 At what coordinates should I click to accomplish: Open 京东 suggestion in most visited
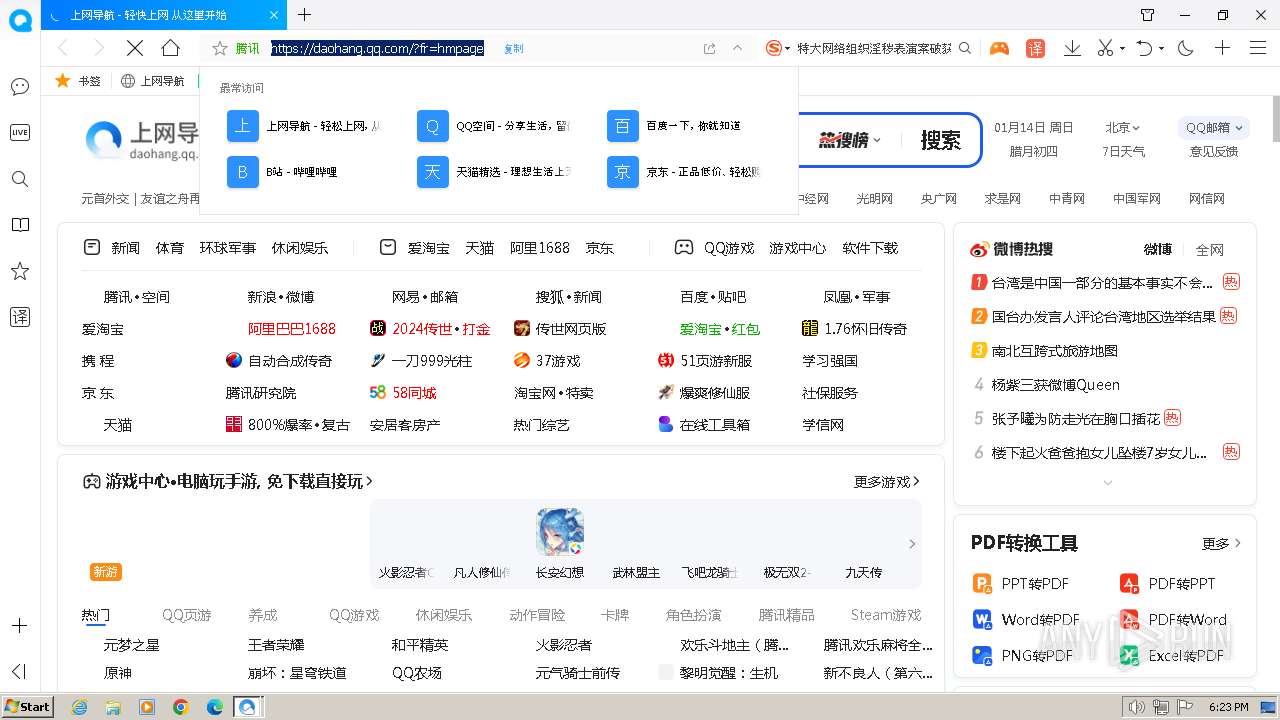[x=684, y=172]
